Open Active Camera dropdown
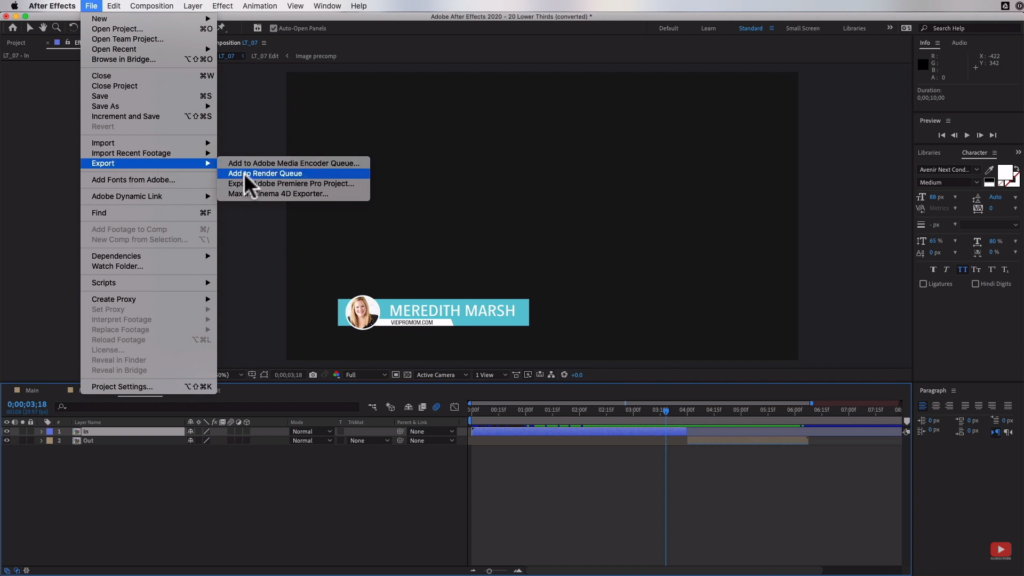Screen dimensions: 1024x576 pos(442,375)
